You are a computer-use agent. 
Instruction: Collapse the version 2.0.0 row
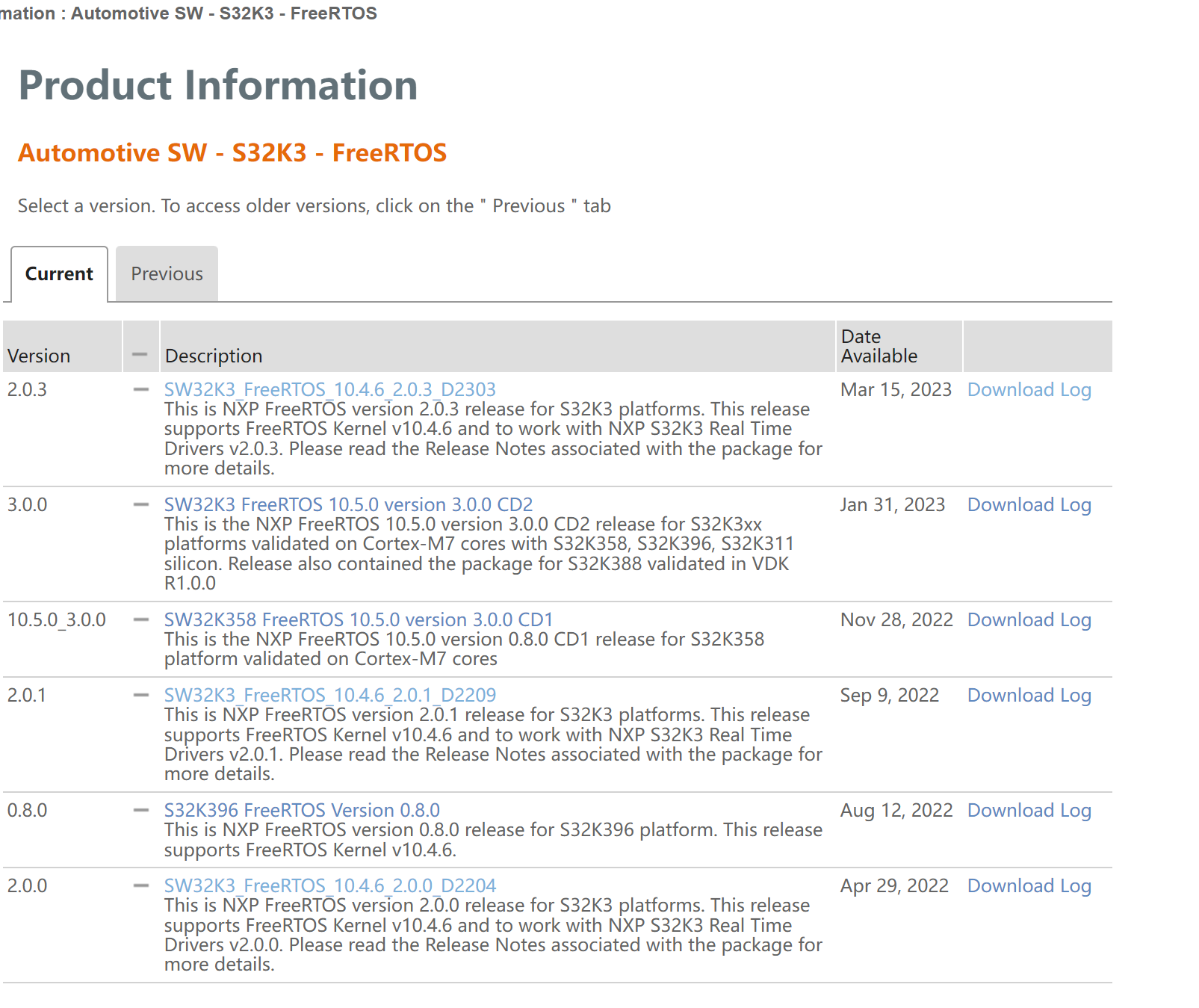(140, 885)
